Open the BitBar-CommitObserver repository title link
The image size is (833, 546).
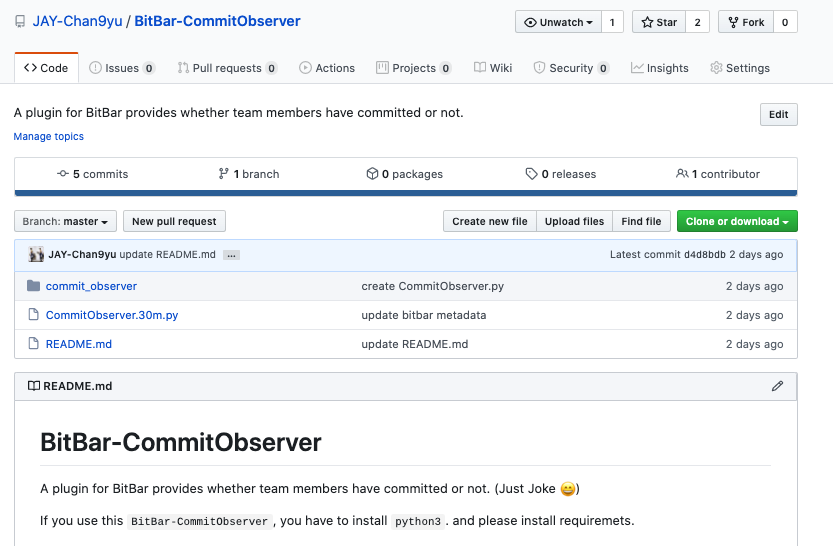click(x=217, y=21)
